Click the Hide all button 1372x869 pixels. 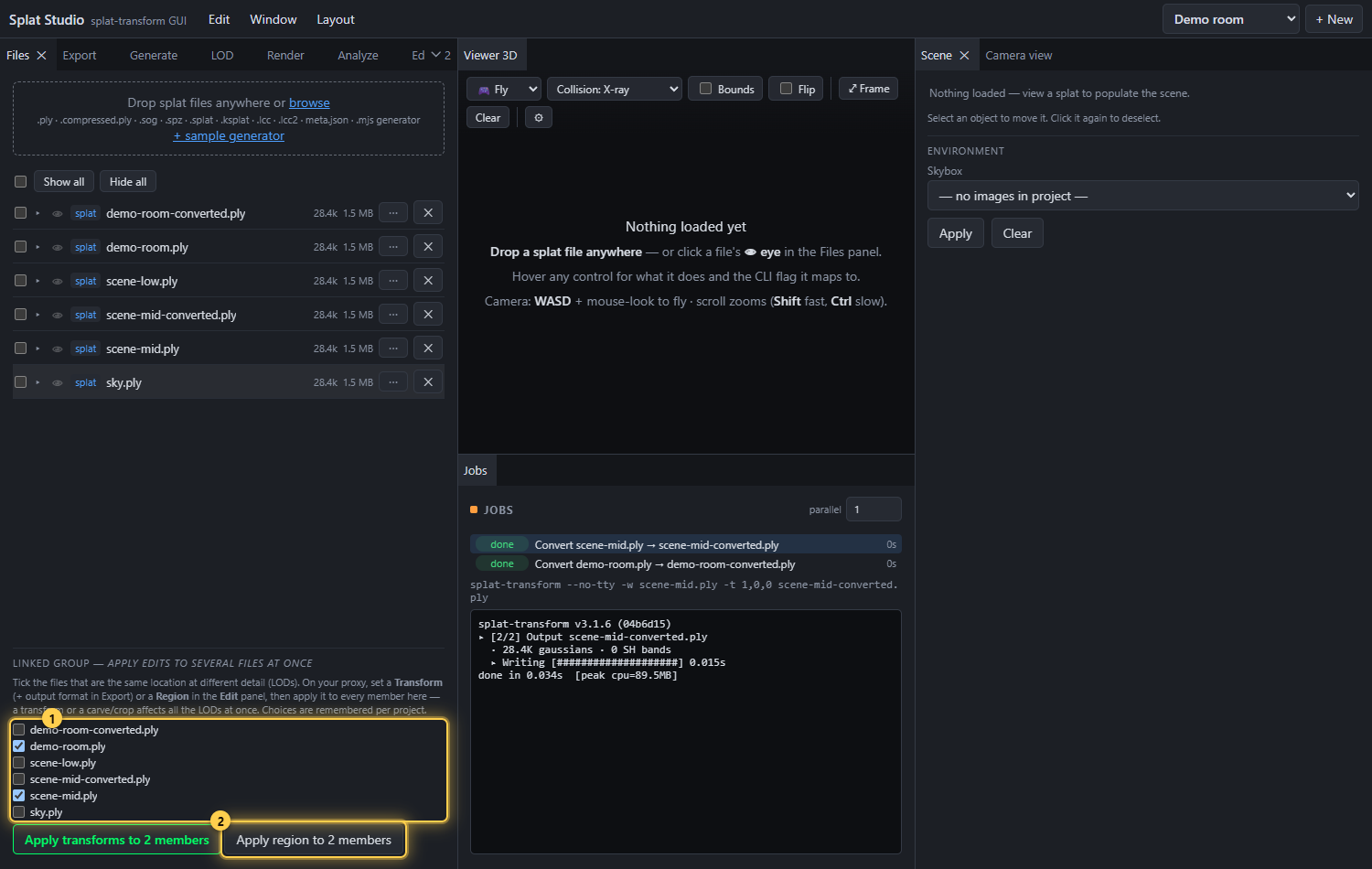coord(128,182)
